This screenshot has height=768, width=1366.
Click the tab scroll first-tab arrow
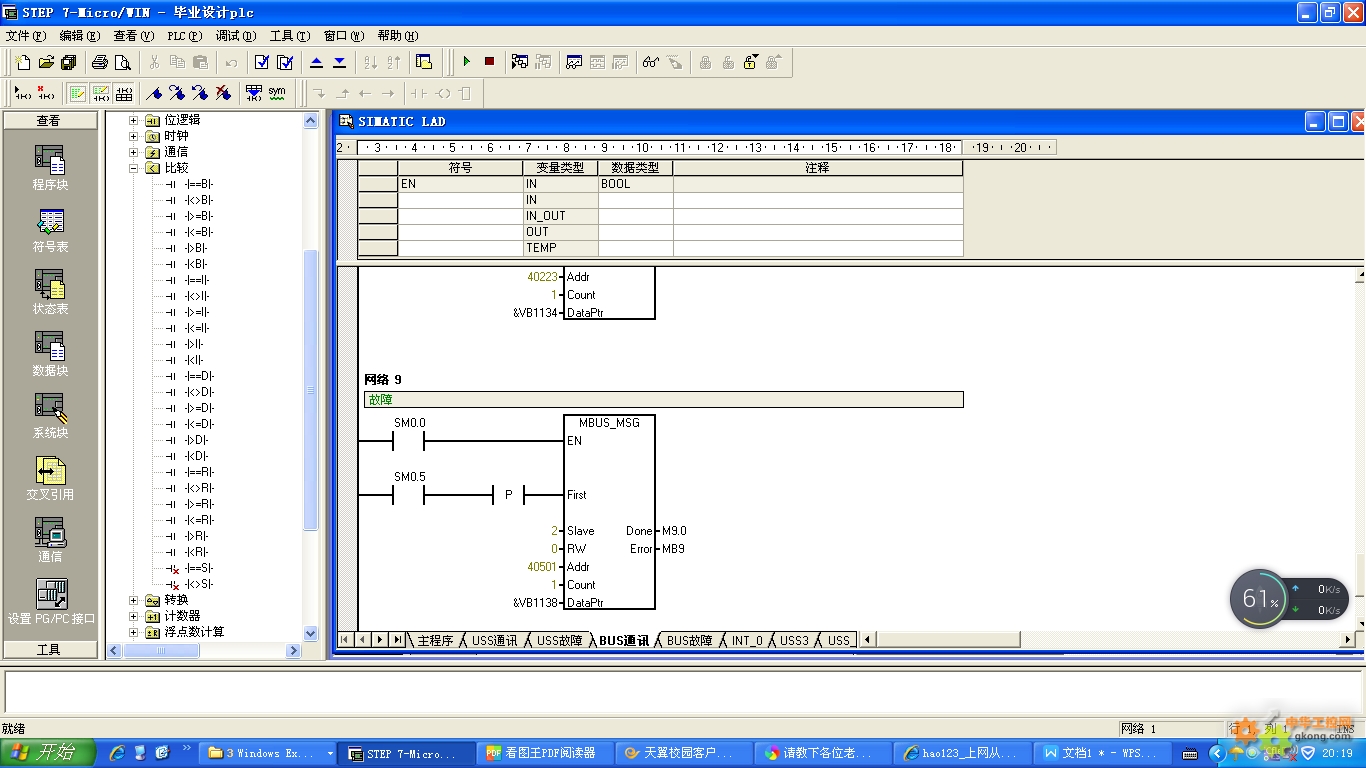tap(345, 640)
